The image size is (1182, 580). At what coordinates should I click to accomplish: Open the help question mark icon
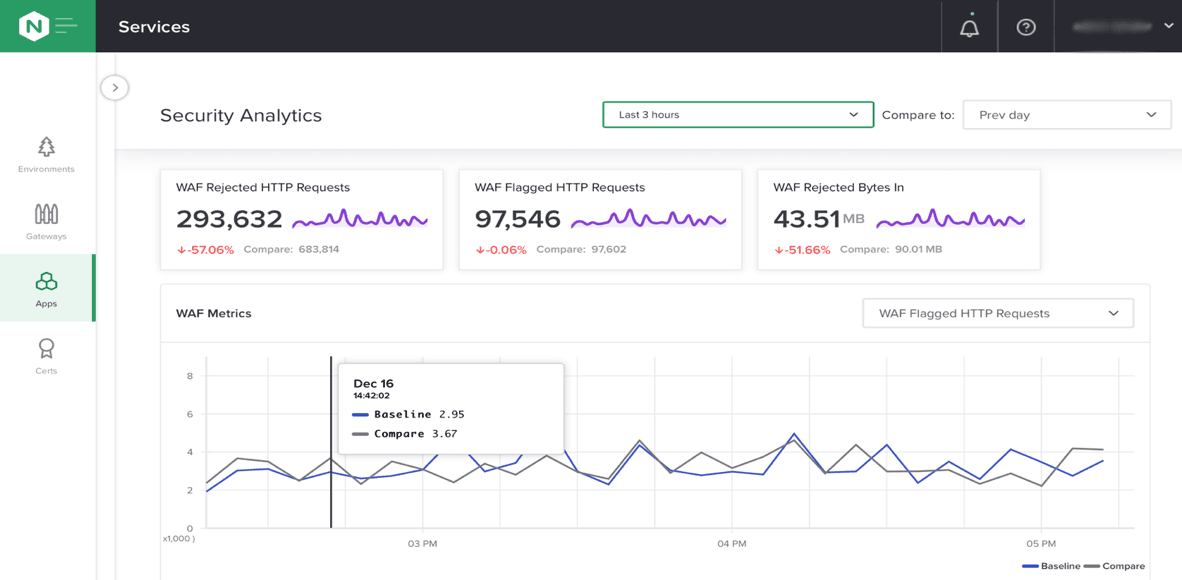(1026, 27)
